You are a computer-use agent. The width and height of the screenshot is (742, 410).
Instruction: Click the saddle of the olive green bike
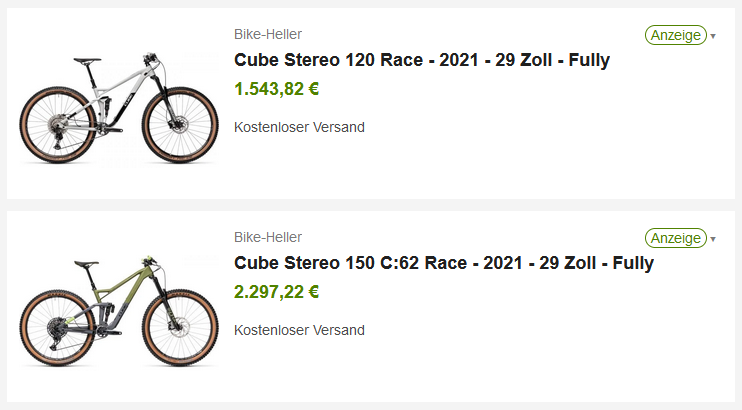[87, 262]
